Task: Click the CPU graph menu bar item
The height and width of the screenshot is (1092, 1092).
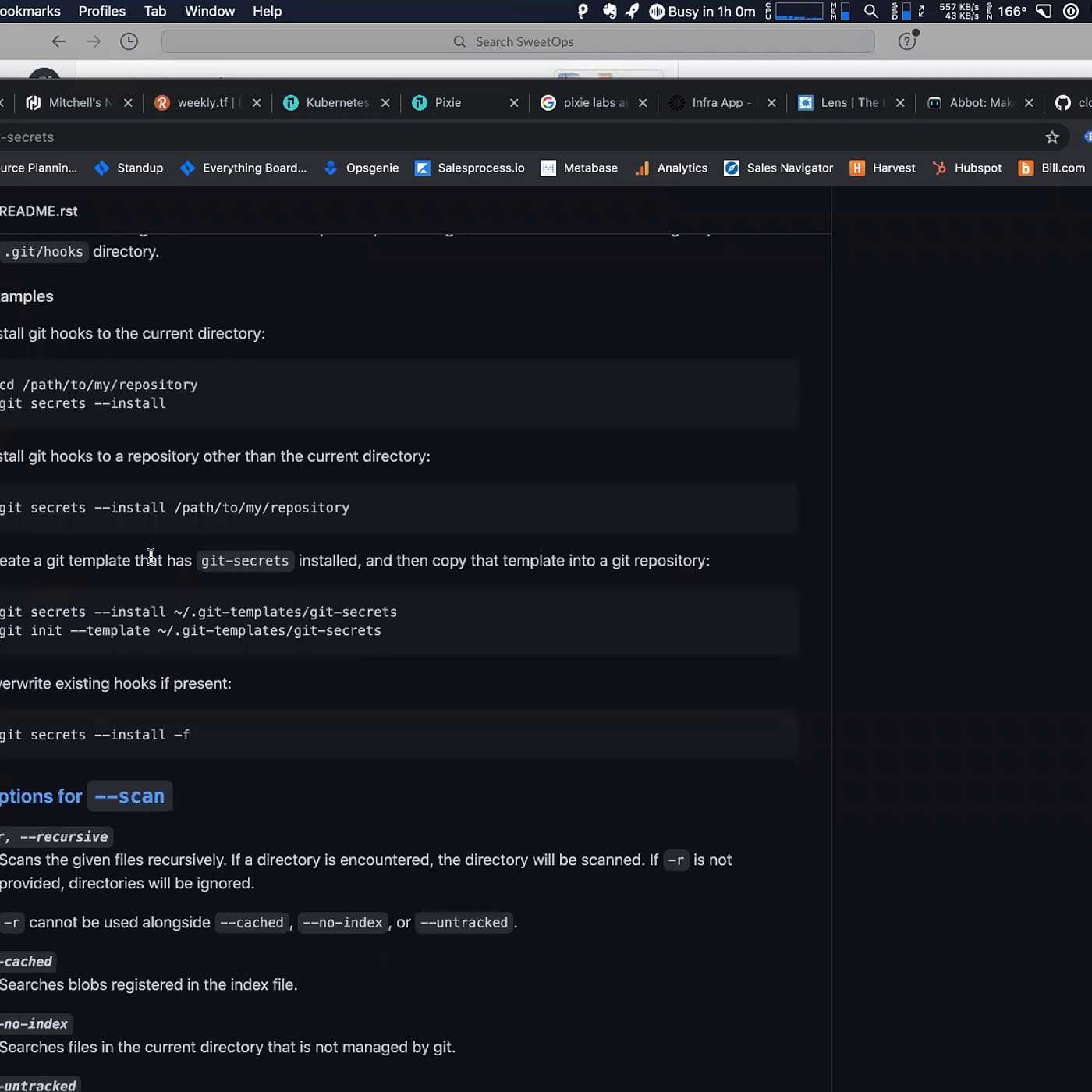Action: [794, 11]
